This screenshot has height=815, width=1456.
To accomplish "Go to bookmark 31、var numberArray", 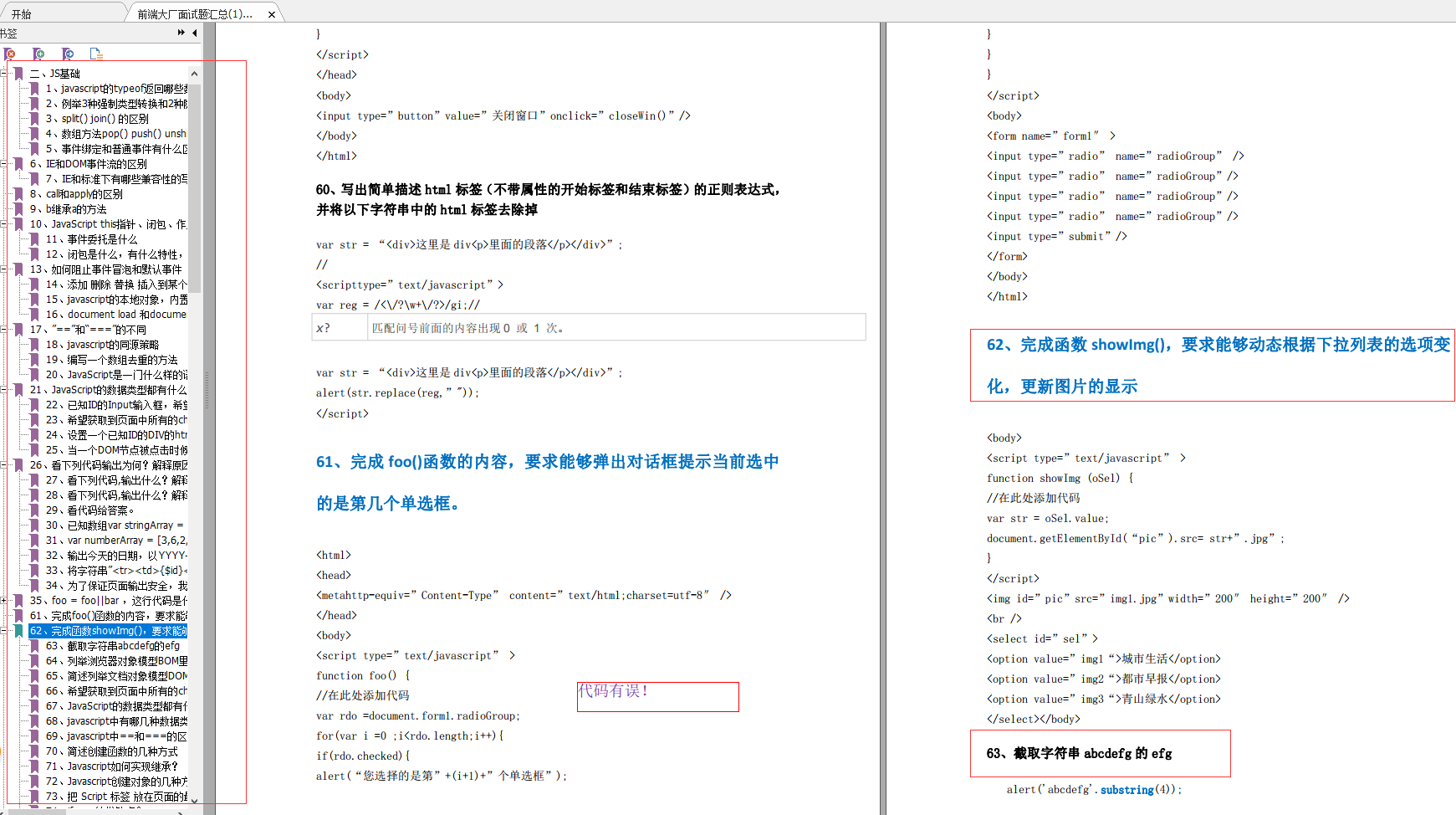I will (x=116, y=541).
